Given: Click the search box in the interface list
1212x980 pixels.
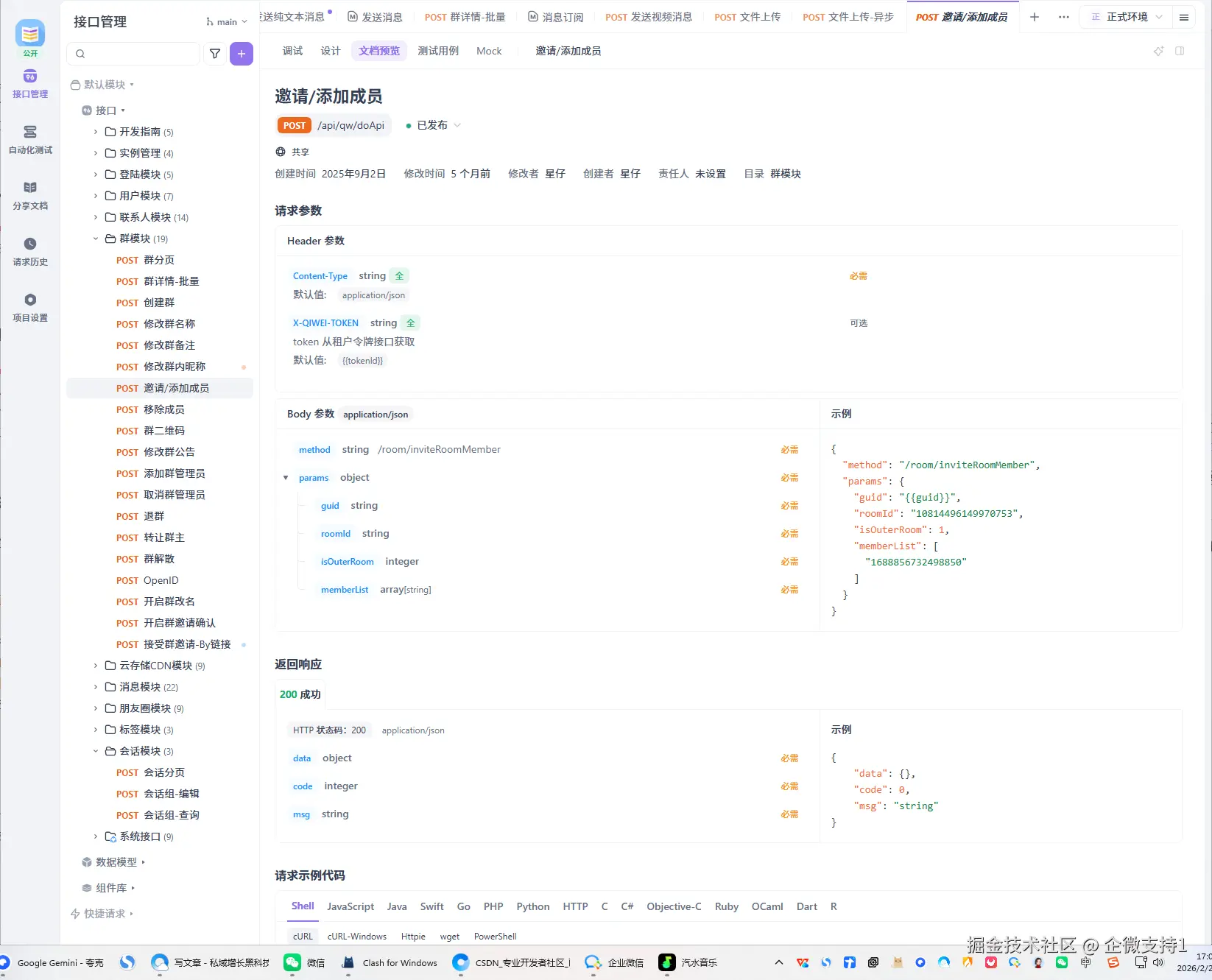Looking at the screenshot, I should click(133, 54).
